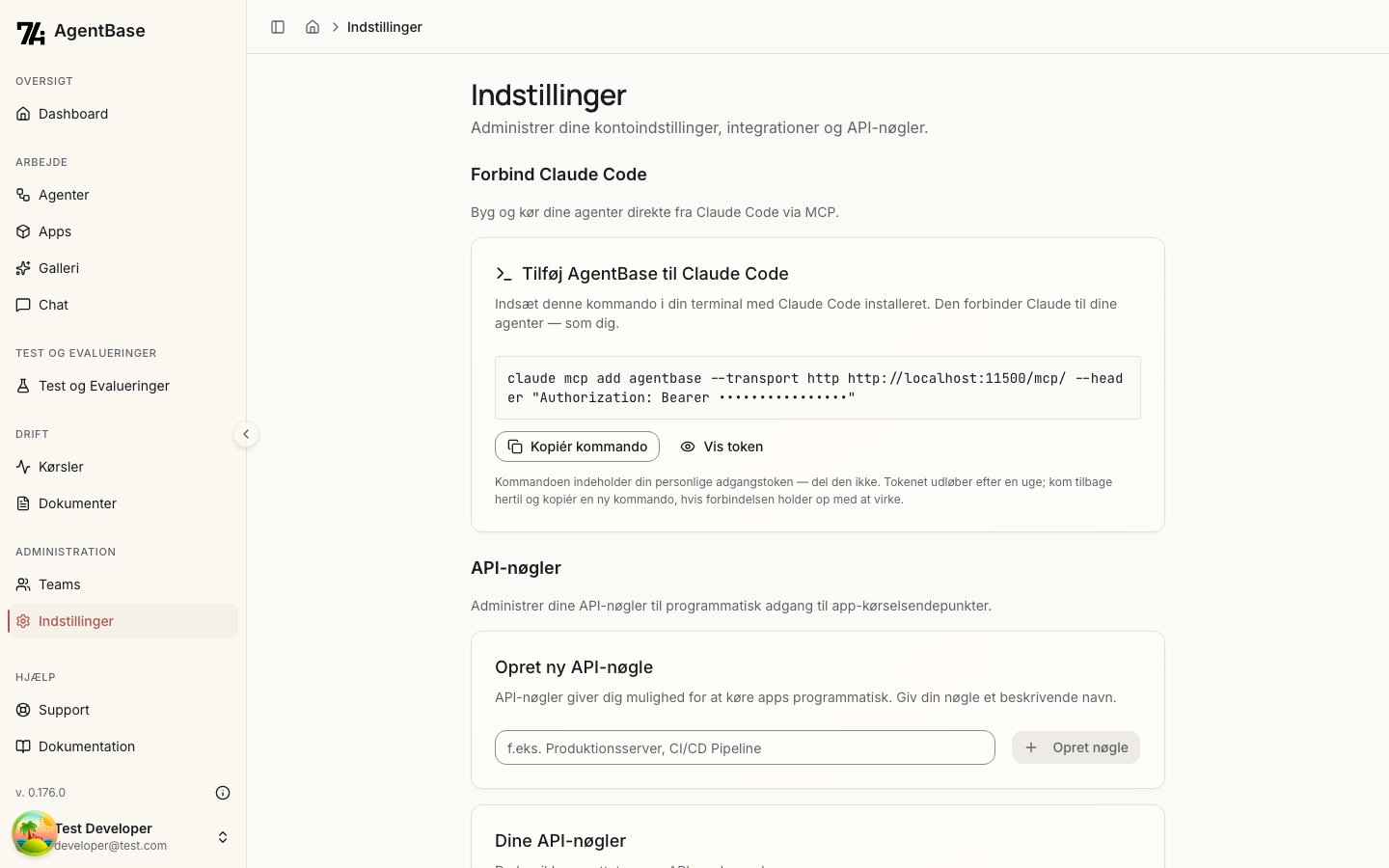Screen dimensions: 1389x868
Task: Click the AgentBase brand name
Action: coord(99,31)
